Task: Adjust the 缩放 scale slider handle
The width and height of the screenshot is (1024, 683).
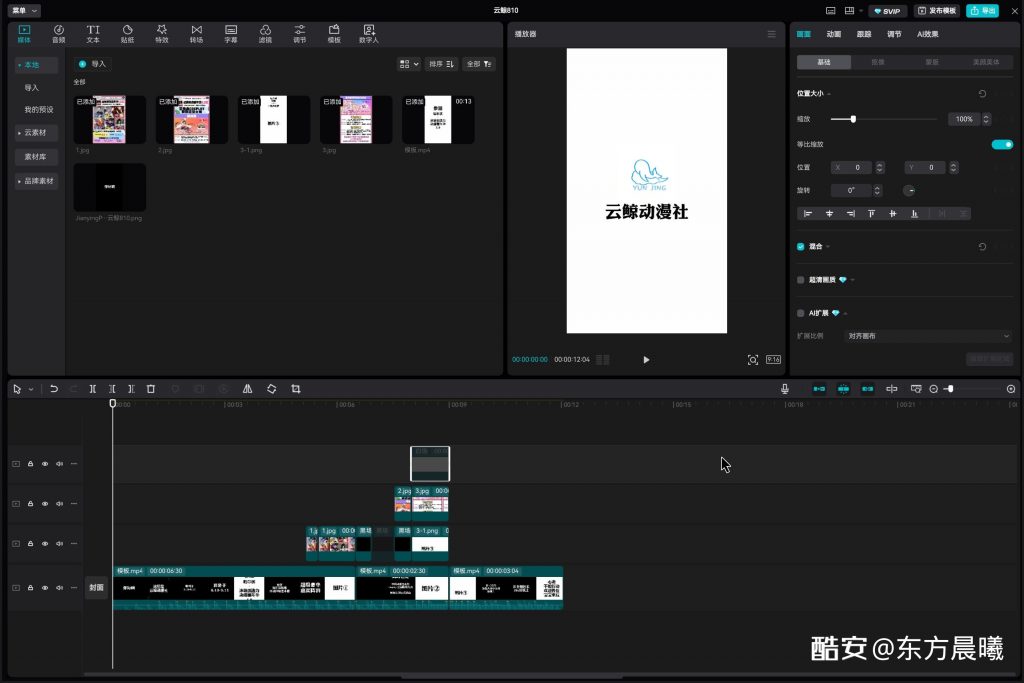Action: click(x=853, y=119)
